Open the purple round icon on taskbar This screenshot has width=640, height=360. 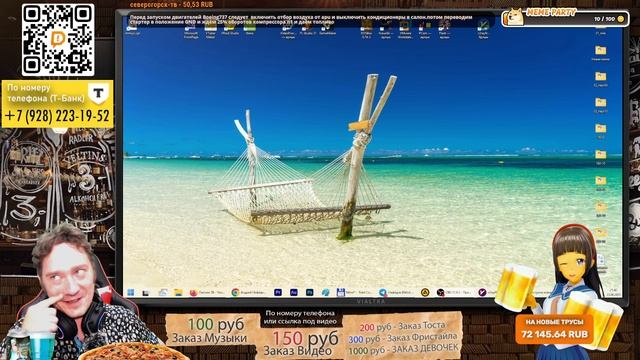pyautogui.click(x=482, y=292)
